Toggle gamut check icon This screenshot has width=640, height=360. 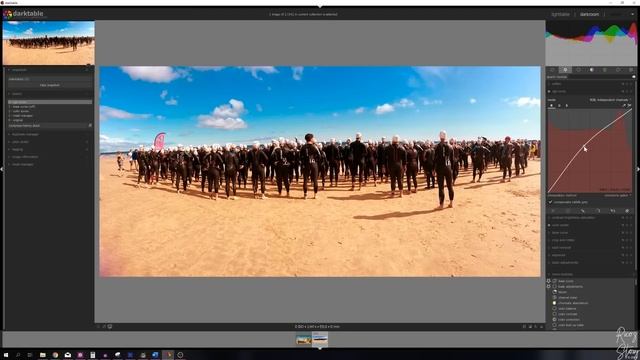542,327
